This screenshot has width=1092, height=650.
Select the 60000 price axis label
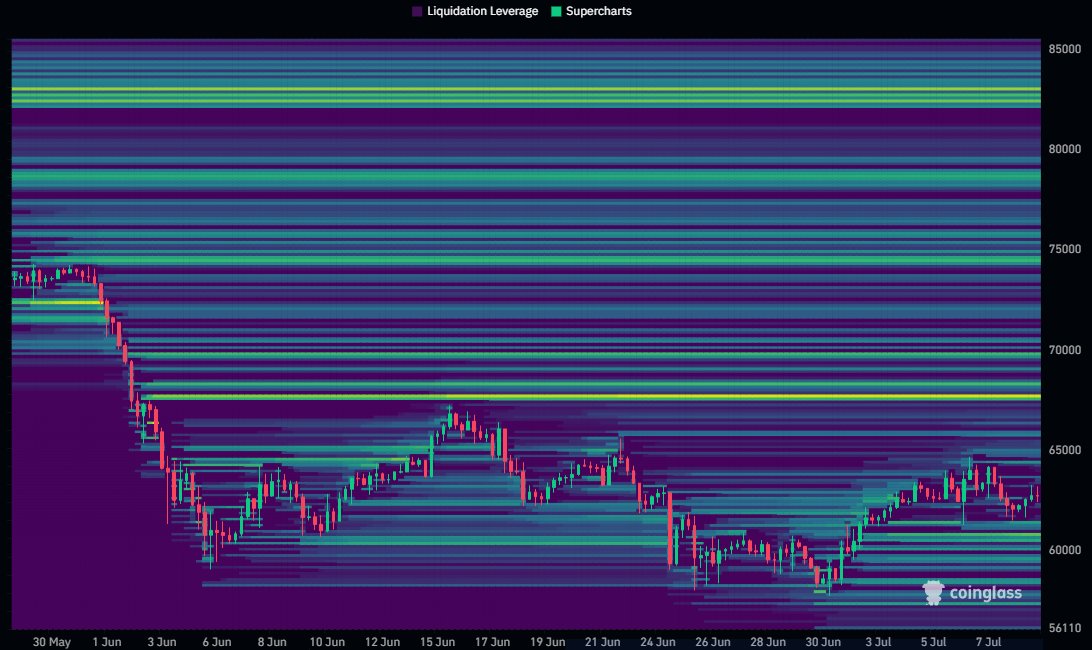[1065, 550]
